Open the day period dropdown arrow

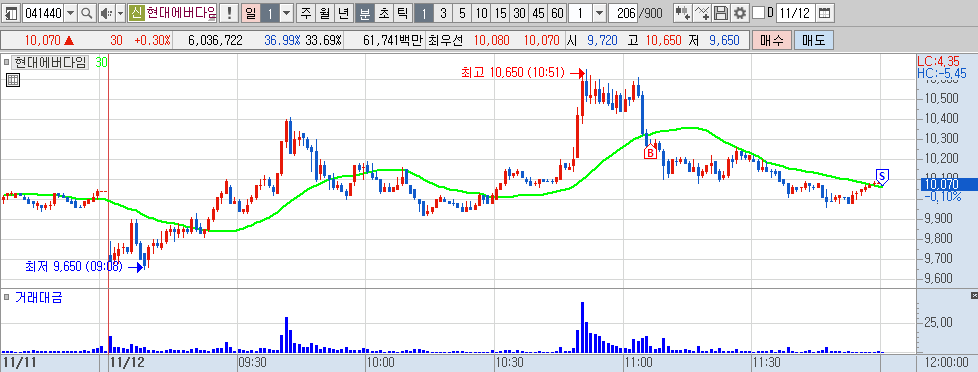click(x=286, y=12)
